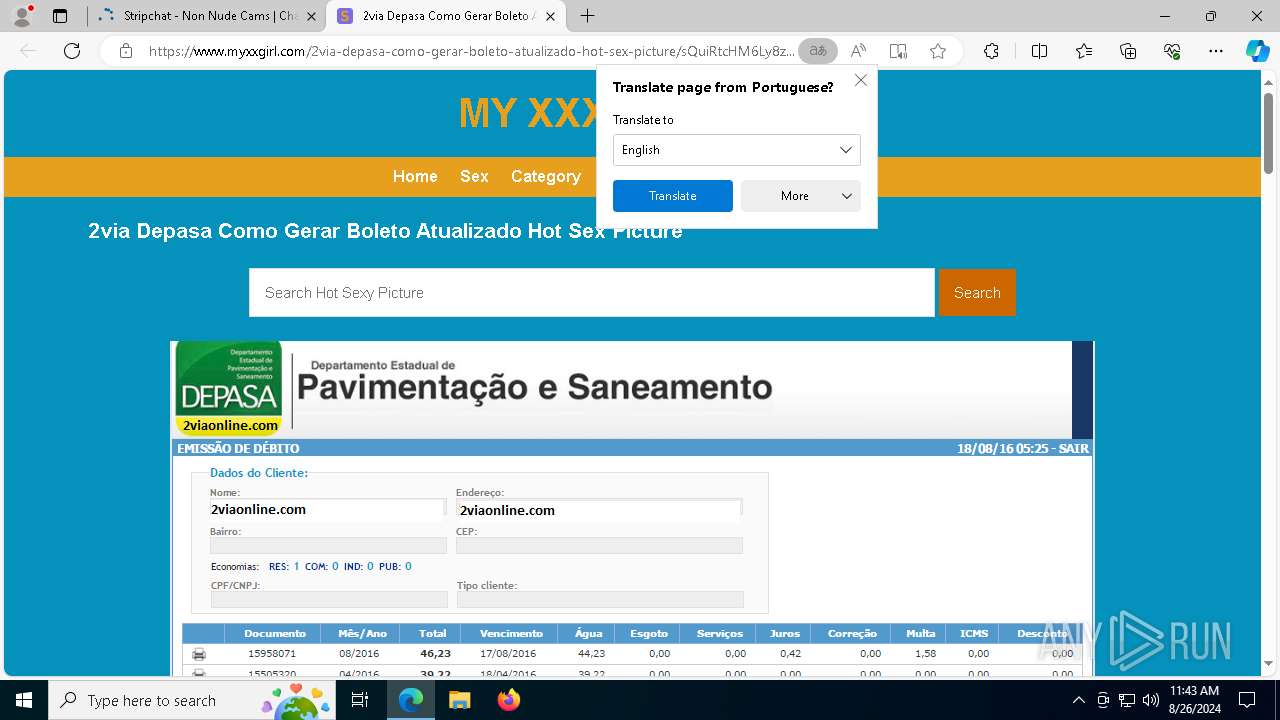
Task: Show translate options icon in address bar
Action: pos(818,51)
